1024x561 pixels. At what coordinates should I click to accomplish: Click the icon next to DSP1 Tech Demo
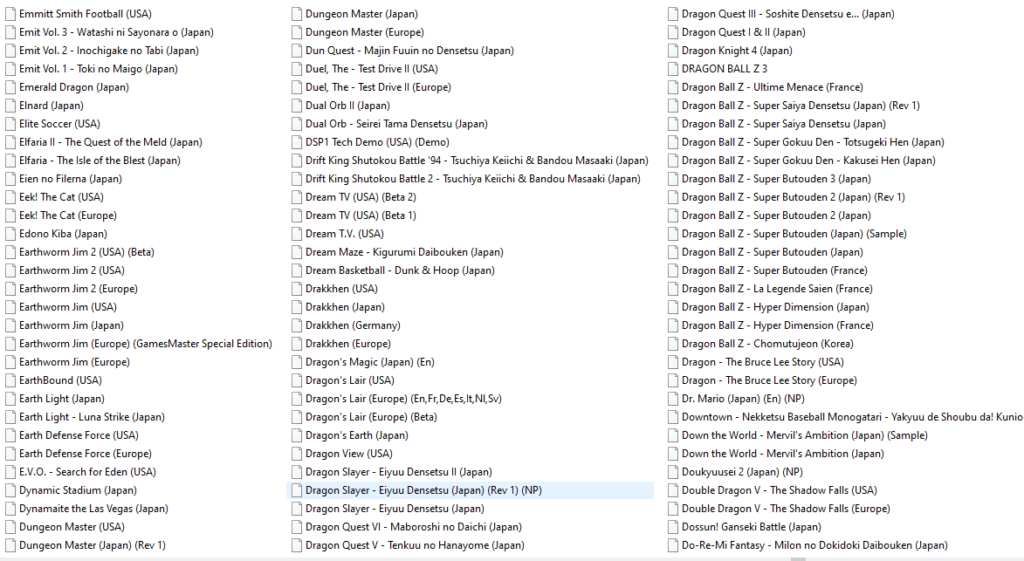296,142
